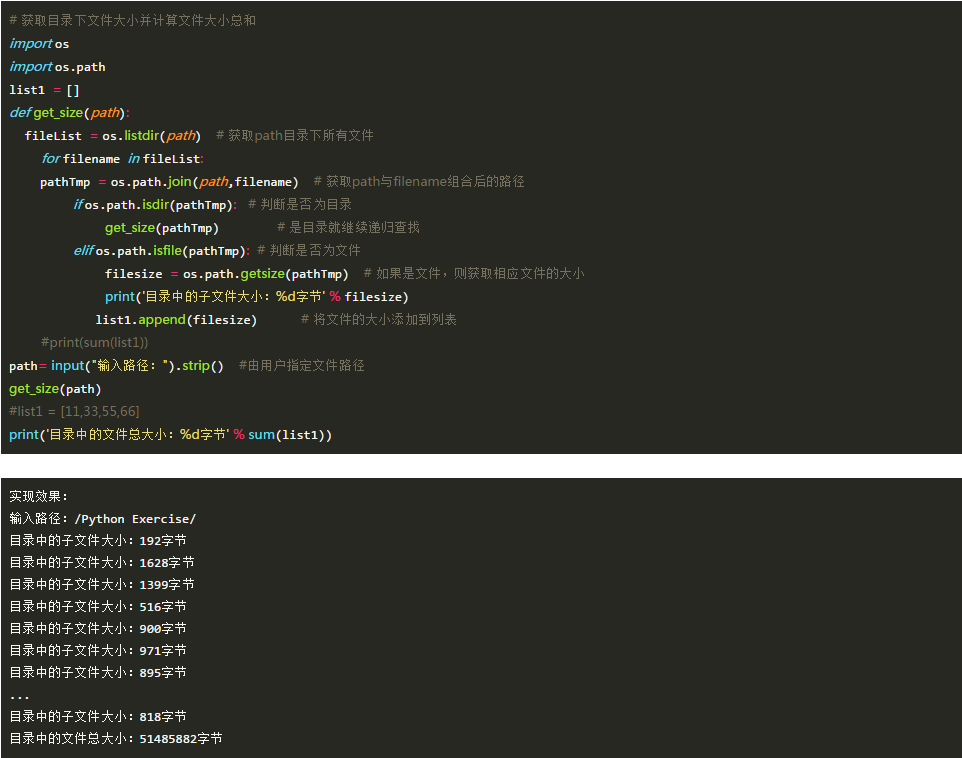Click the commented line '#list1 = [11,33,55,66]'
962x758 pixels.
(74, 411)
